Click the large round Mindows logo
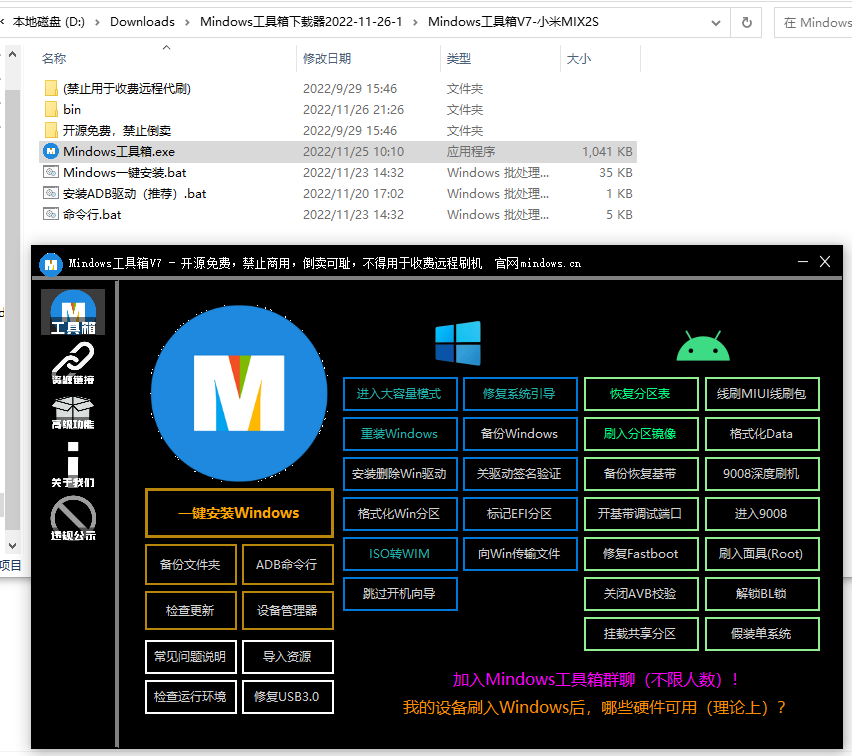The width and height of the screenshot is (852, 756). click(239, 393)
